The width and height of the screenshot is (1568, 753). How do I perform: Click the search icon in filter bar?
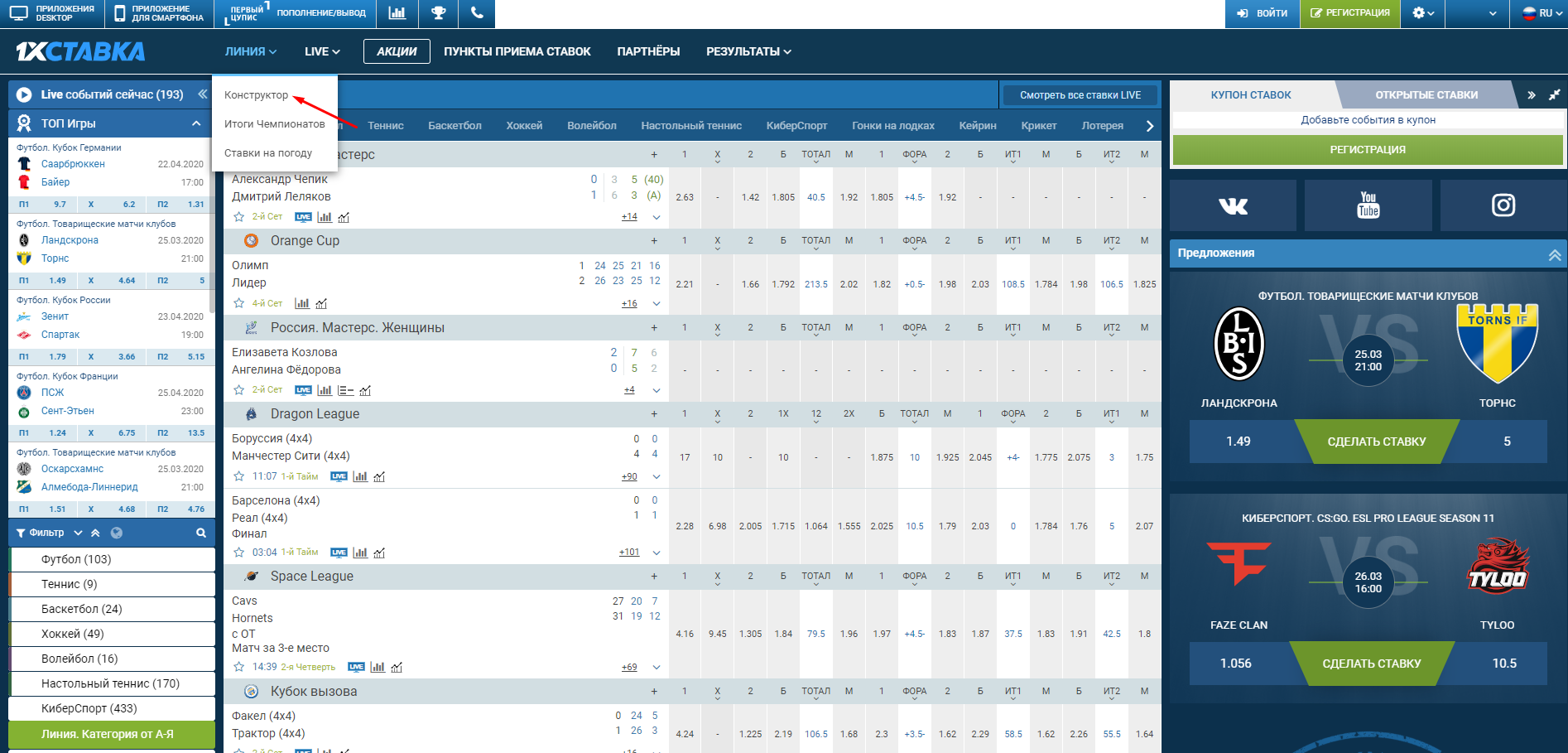[x=200, y=533]
